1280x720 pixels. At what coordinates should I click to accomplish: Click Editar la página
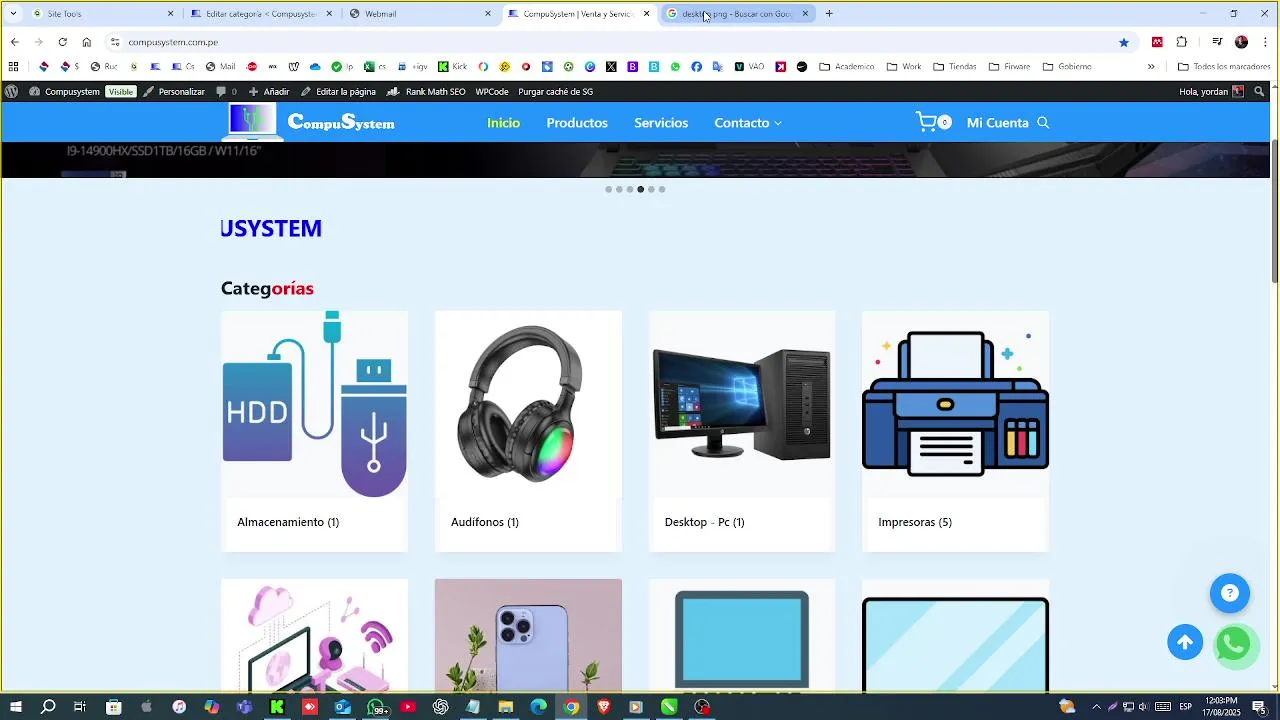(339, 91)
